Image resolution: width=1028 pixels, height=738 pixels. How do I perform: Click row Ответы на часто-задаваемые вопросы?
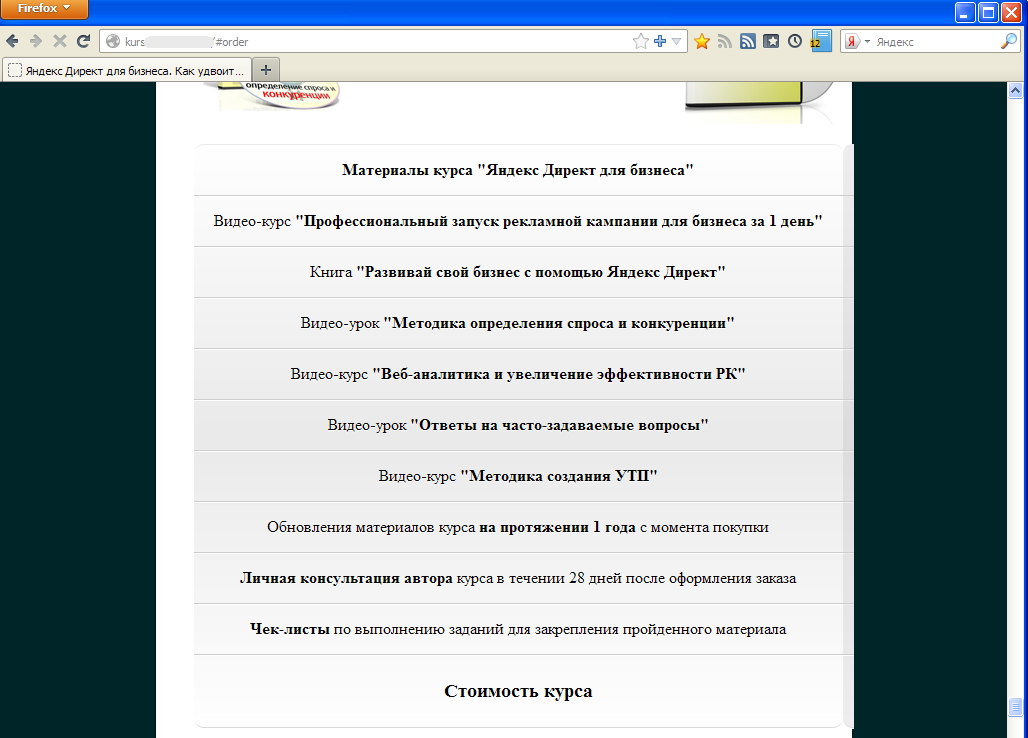518,425
